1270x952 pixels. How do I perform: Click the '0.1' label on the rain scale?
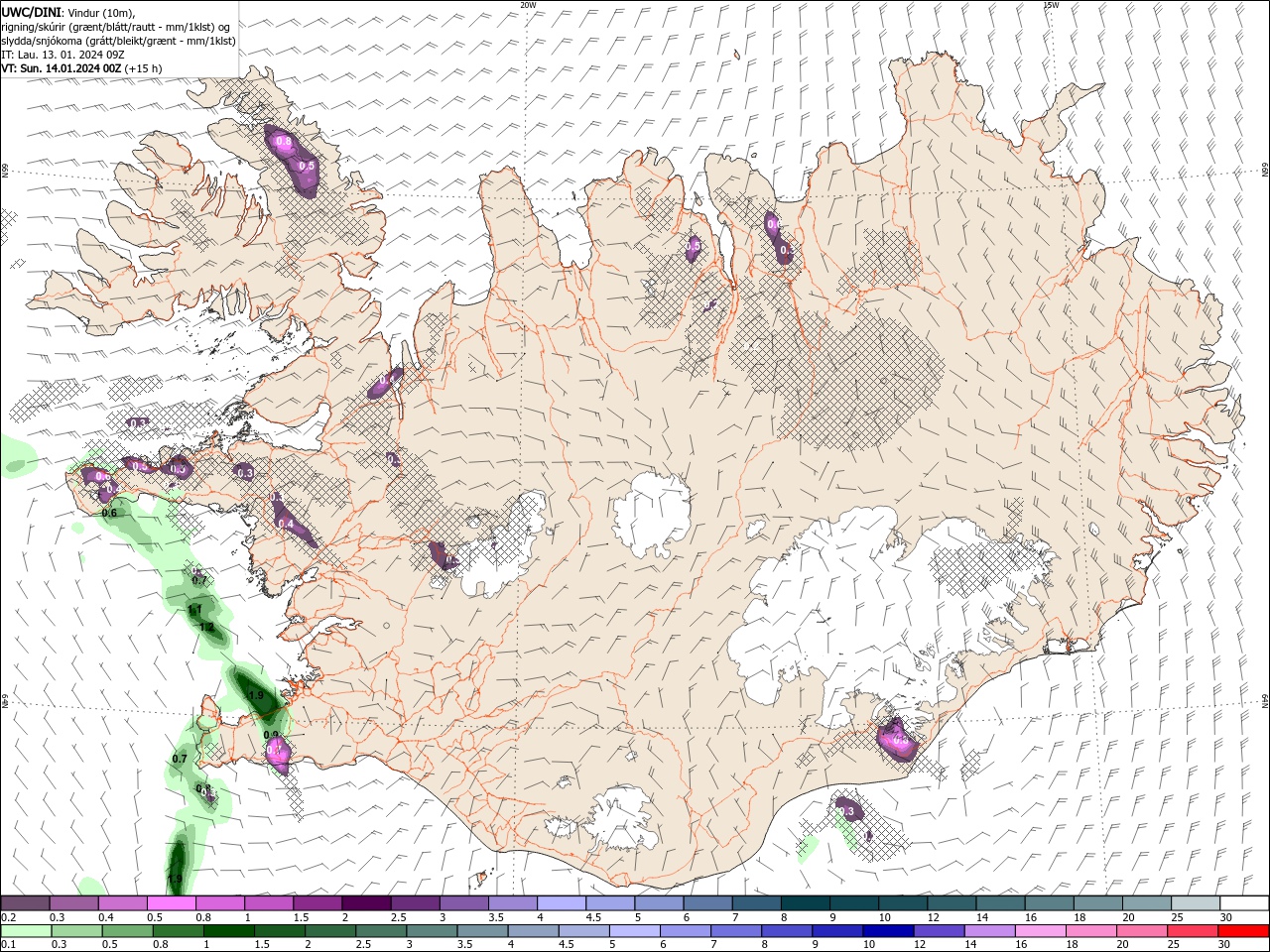pyautogui.click(x=8, y=945)
